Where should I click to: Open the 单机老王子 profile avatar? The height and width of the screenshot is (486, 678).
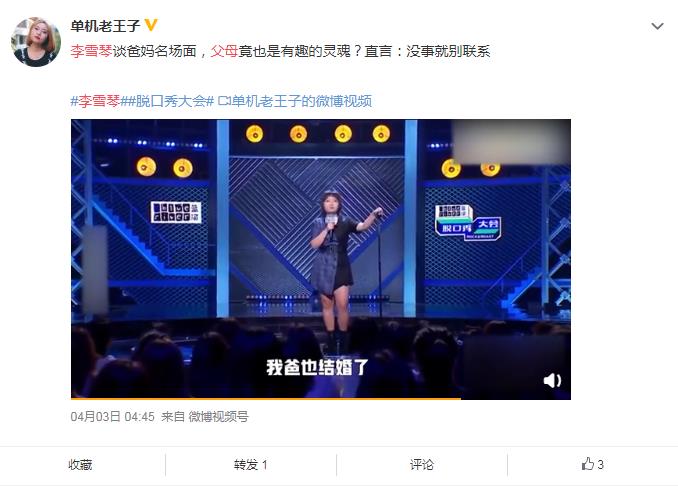(x=36, y=42)
